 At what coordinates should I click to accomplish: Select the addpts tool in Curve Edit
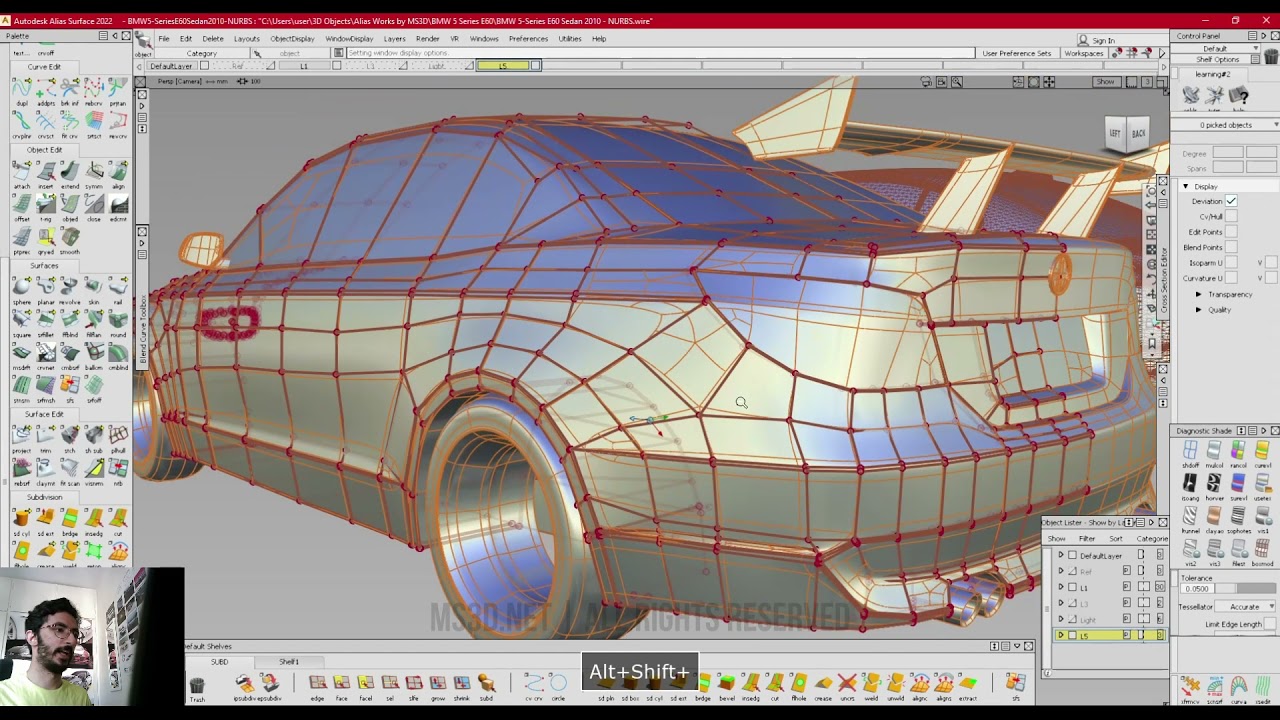pos(45,91)
